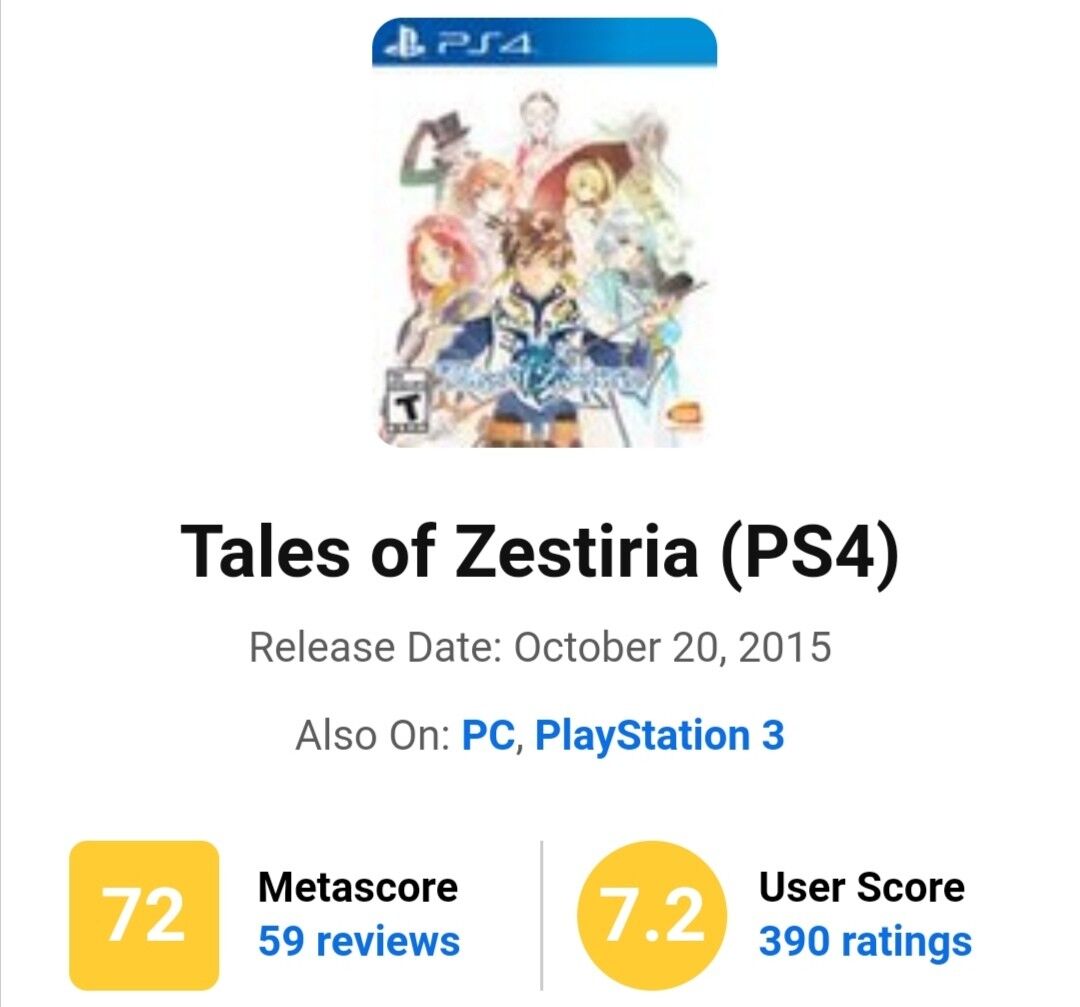Click the Tales of Zestiria cover logo
The image size is (1080, 1007).
coord(544,381)
